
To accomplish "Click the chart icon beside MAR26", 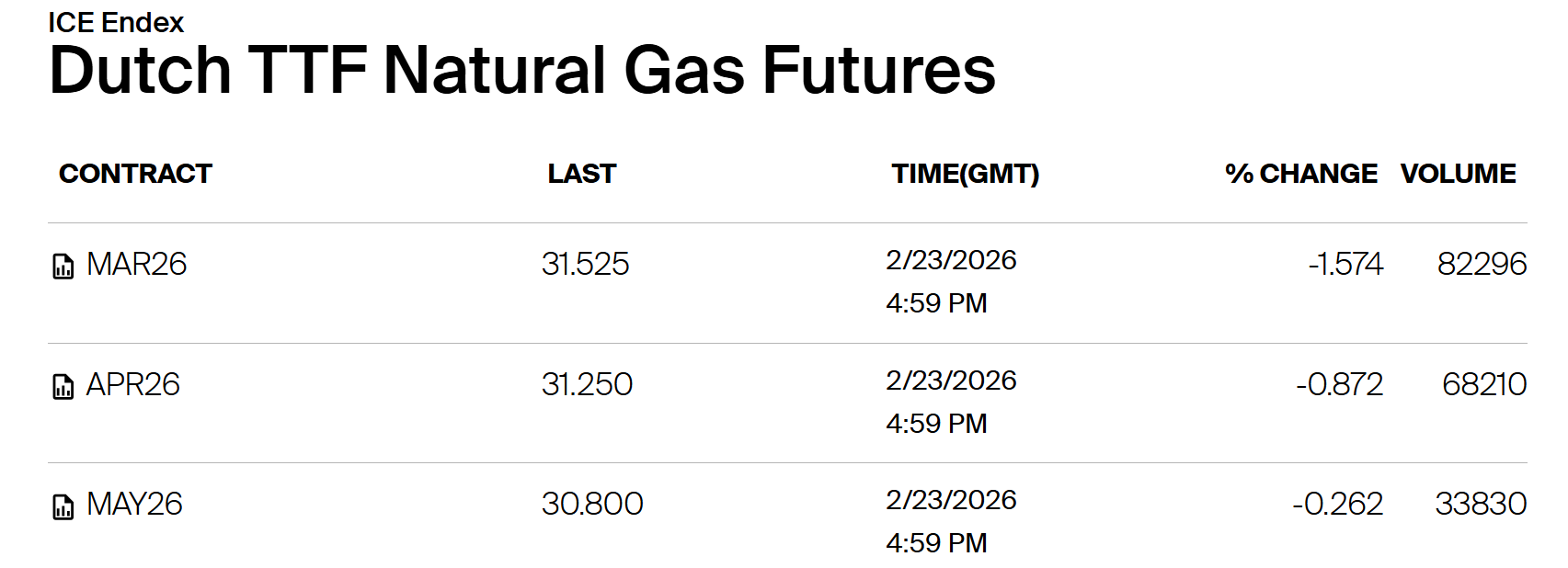I will (63, 267).
